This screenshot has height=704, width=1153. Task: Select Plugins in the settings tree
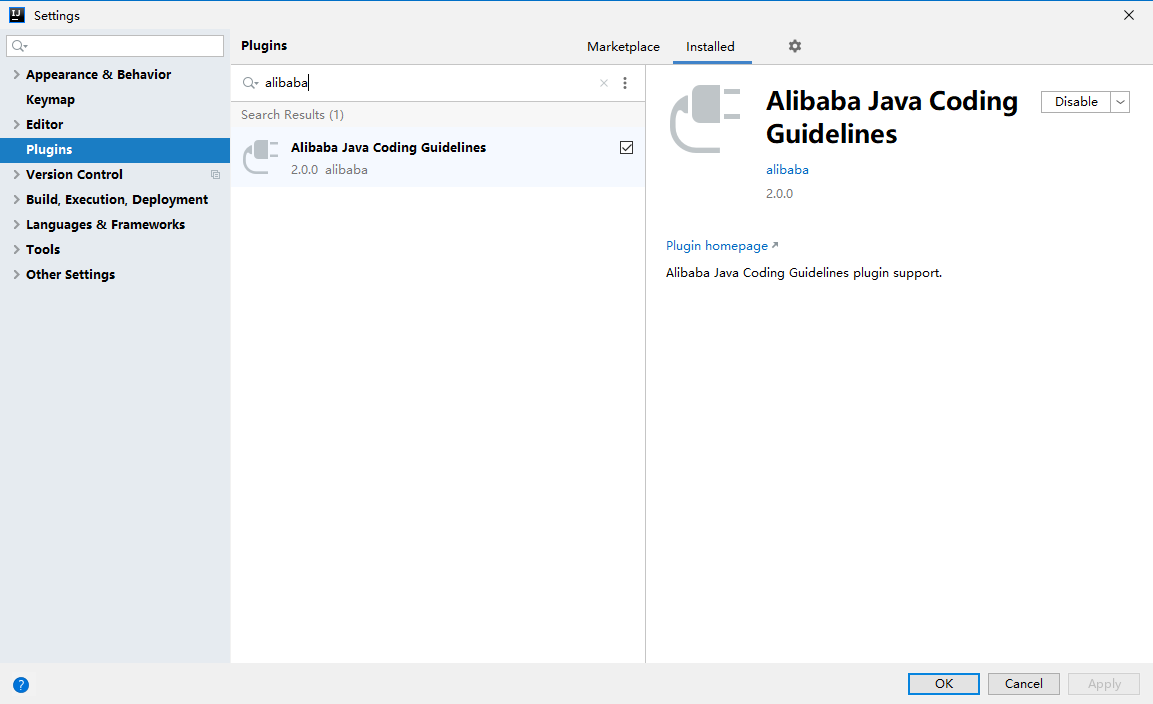click(x=115, y=149)
